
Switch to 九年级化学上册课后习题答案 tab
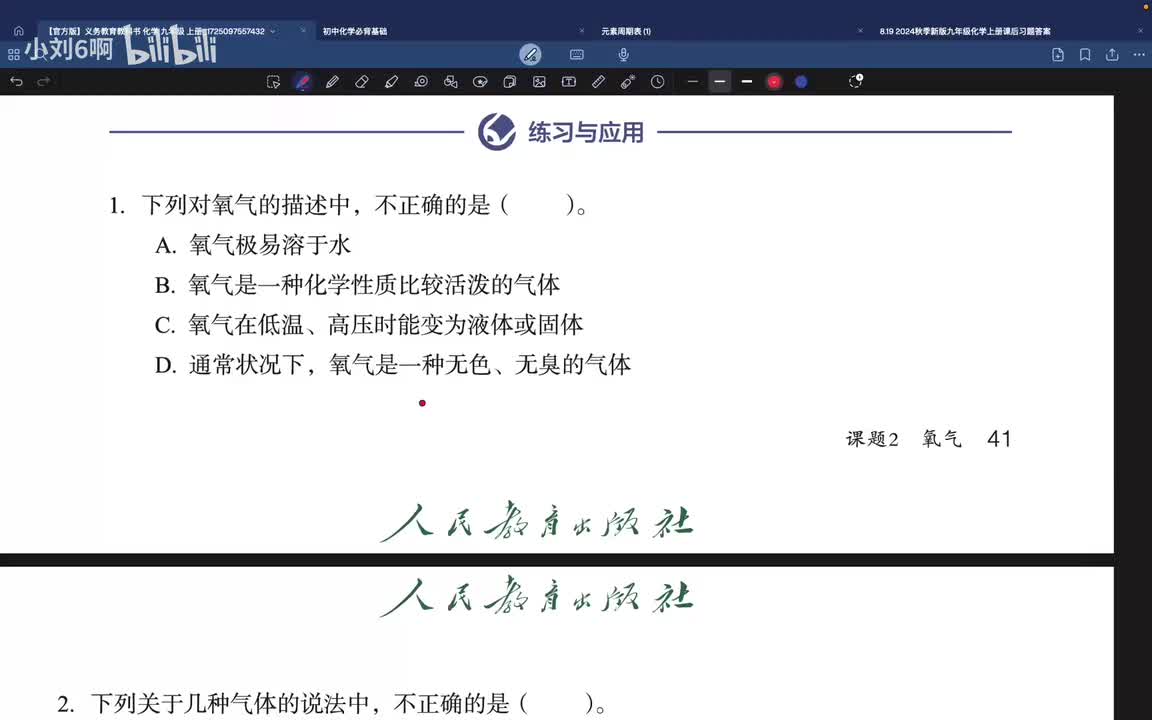965,32
